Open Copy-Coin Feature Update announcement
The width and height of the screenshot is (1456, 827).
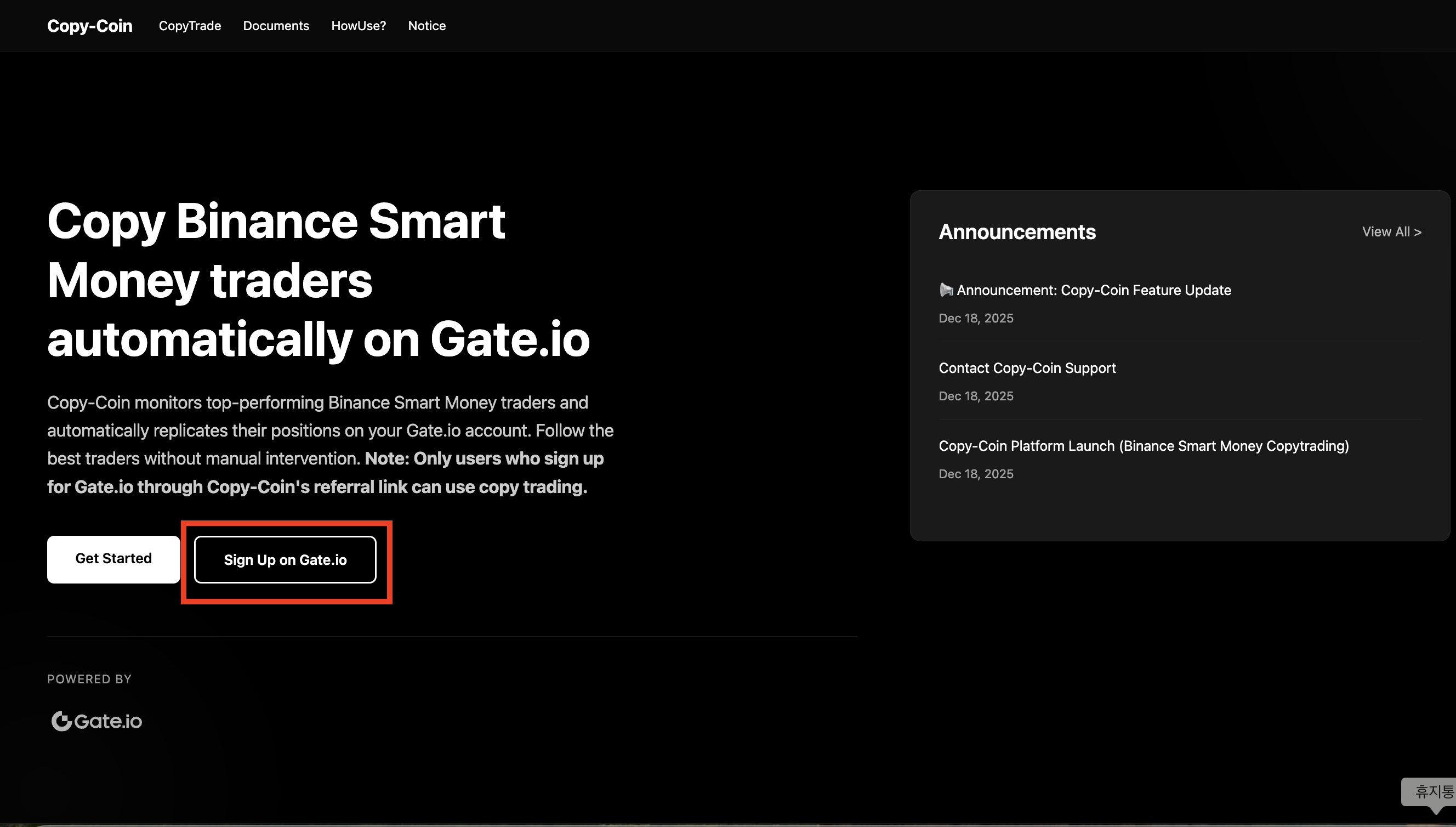point(1093,290)
